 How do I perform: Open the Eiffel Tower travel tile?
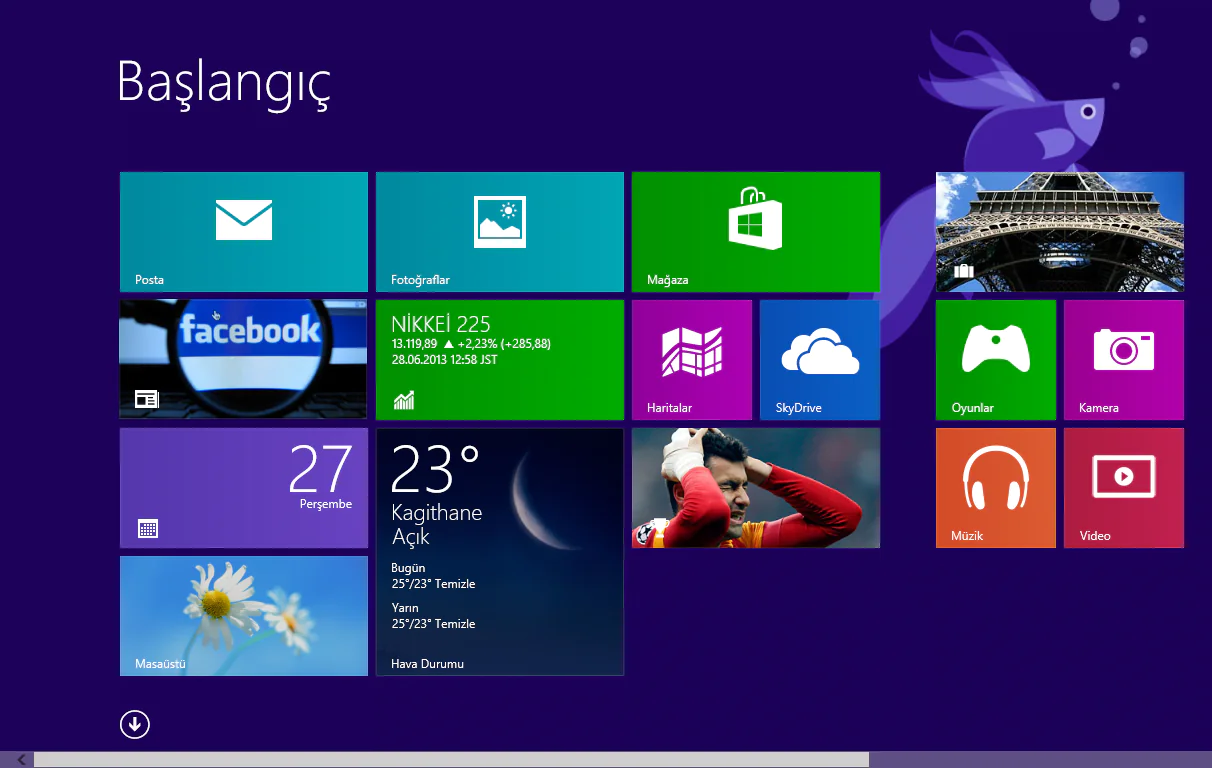point(1059,231)
